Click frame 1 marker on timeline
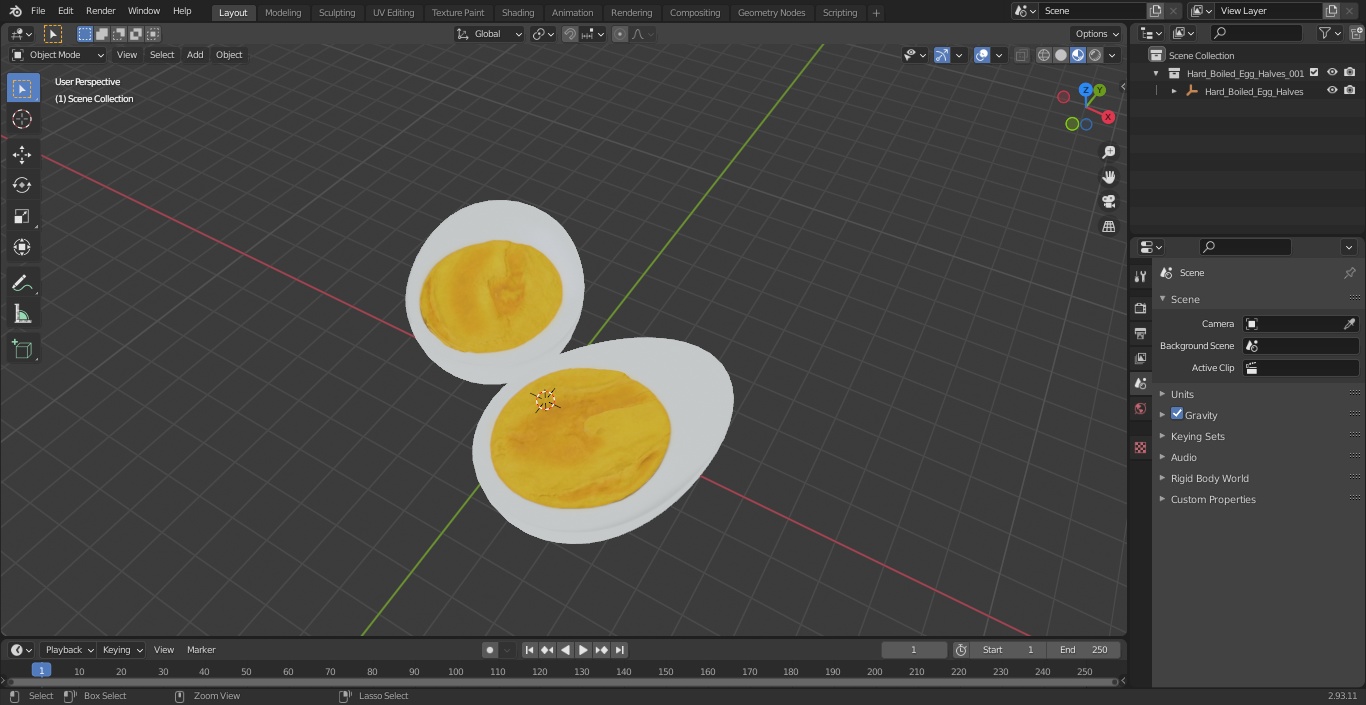1366x705 pixels. click(x=41, y=670)
